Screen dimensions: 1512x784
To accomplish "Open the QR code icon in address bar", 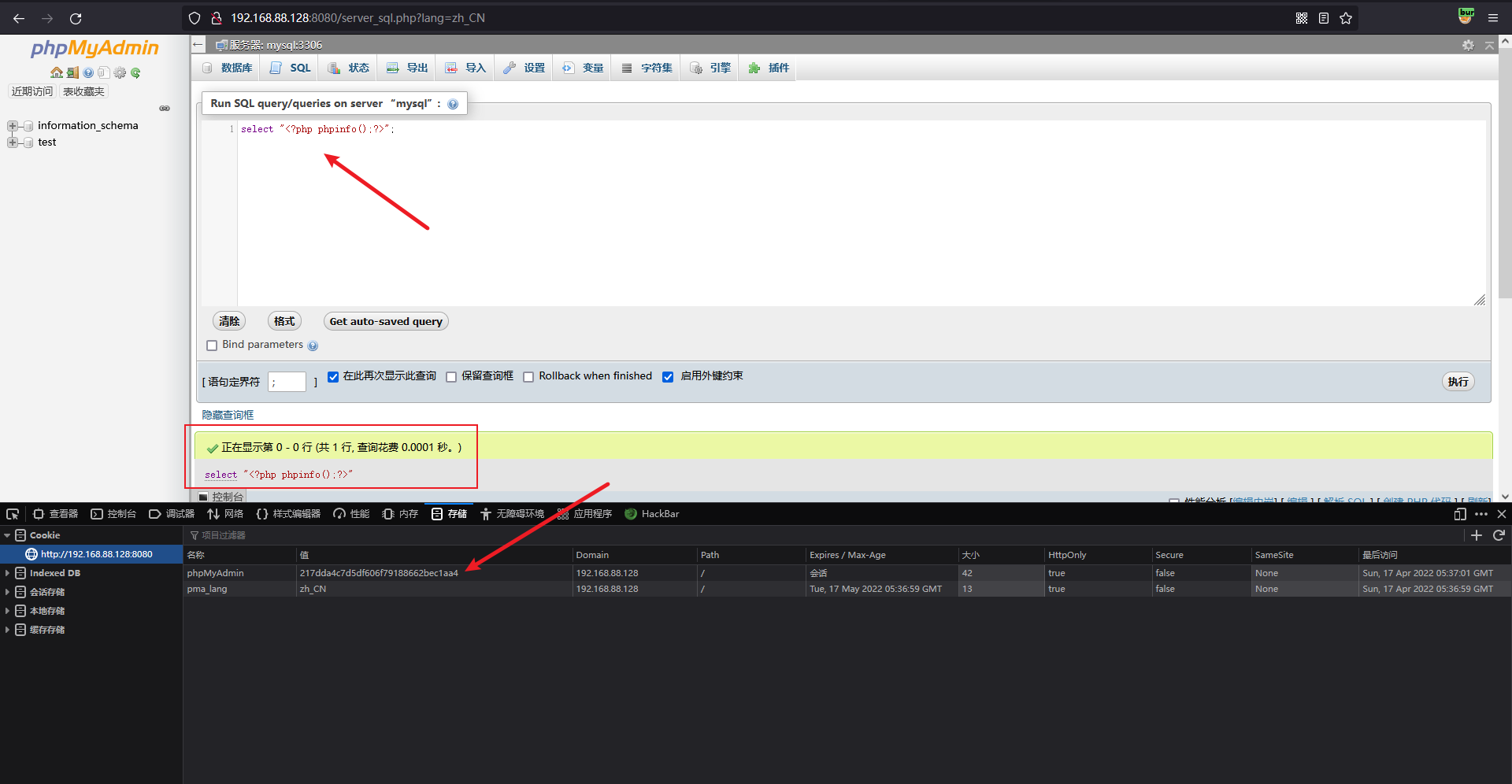I will tap(1302, 18).
